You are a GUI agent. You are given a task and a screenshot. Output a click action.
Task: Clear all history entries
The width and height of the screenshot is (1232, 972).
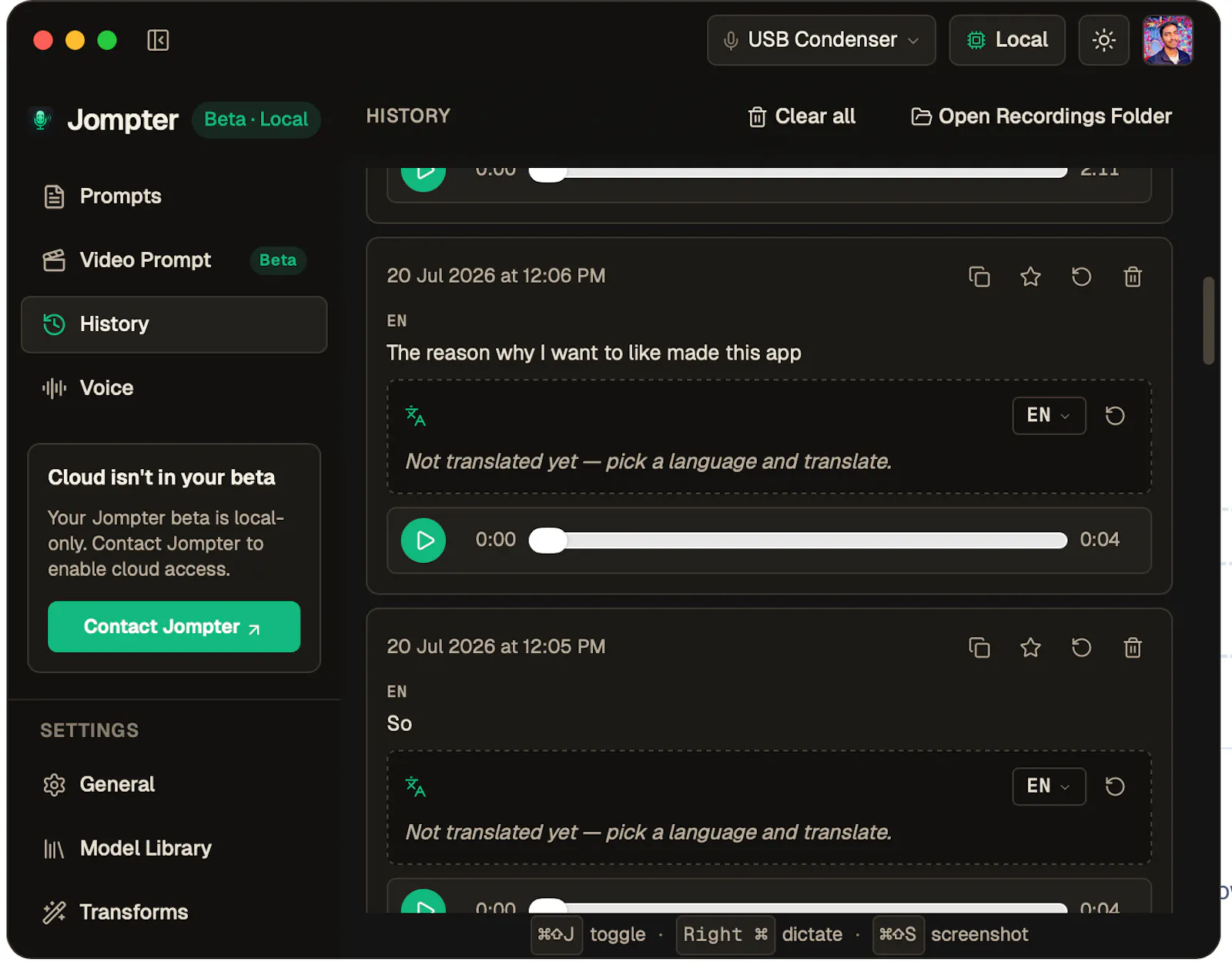802,116
